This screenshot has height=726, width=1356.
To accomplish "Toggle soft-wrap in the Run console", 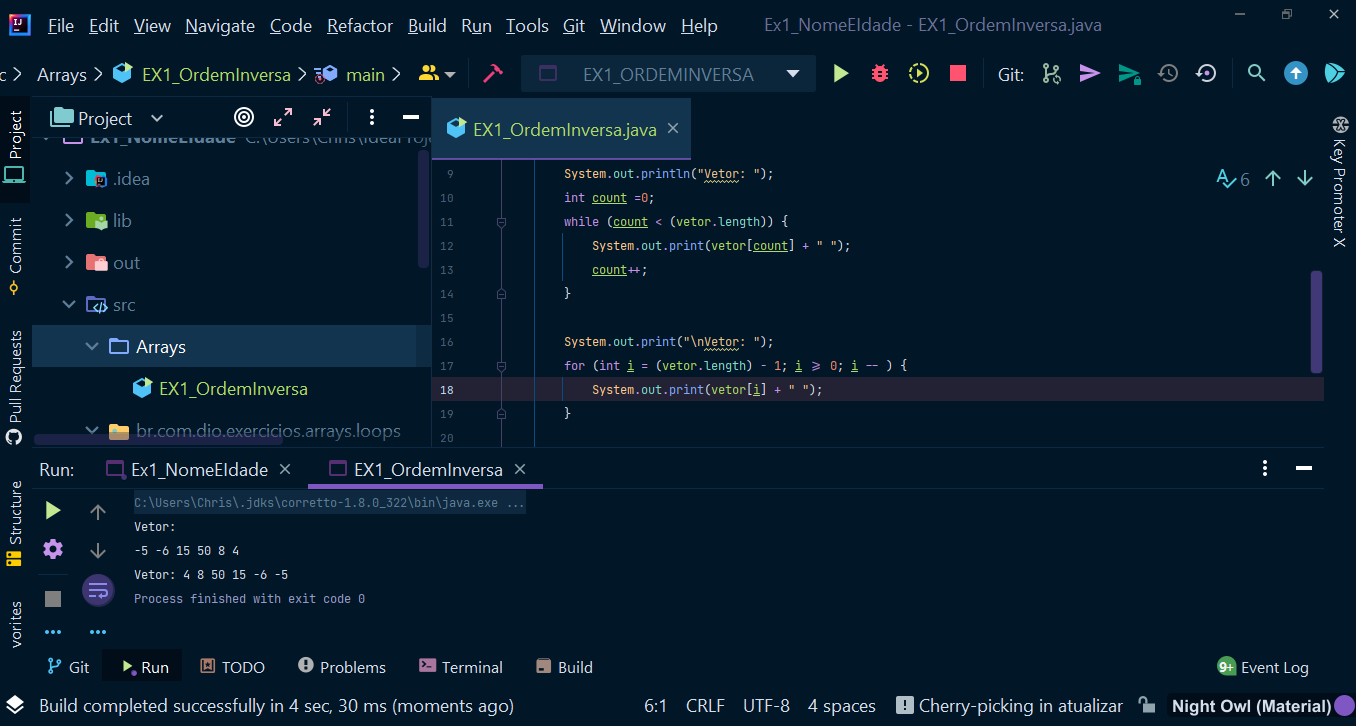I will (98, 591).
